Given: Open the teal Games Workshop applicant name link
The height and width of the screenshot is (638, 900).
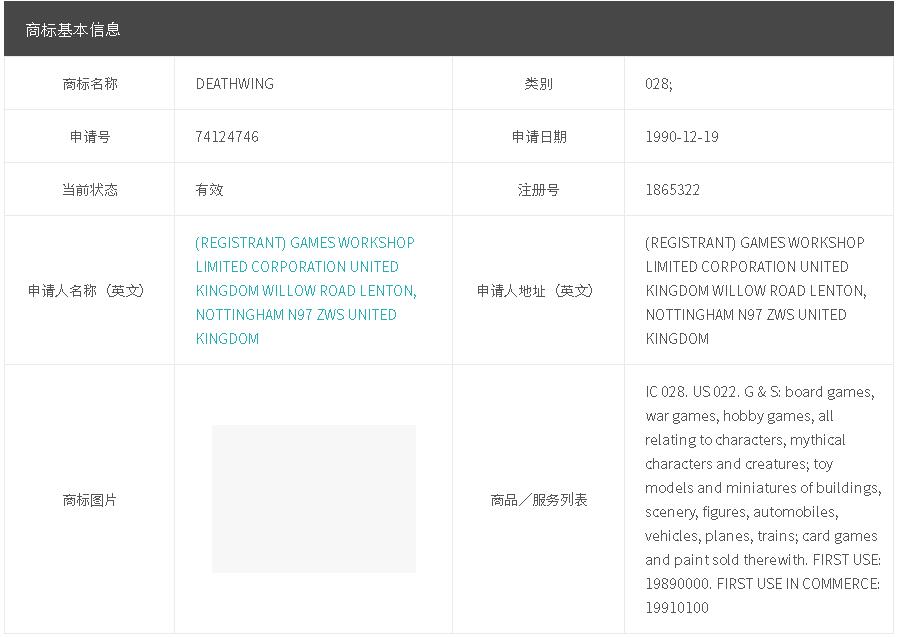Looking at the screenshot, I should (305, 290).
